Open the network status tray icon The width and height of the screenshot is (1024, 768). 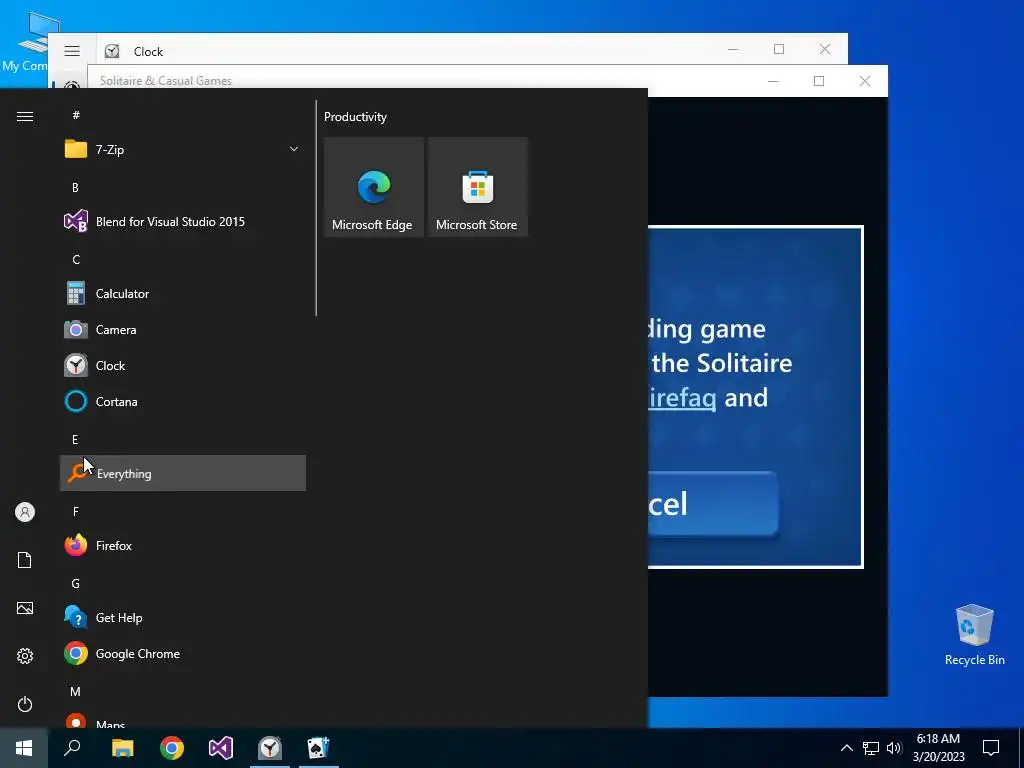pos(871,748)
